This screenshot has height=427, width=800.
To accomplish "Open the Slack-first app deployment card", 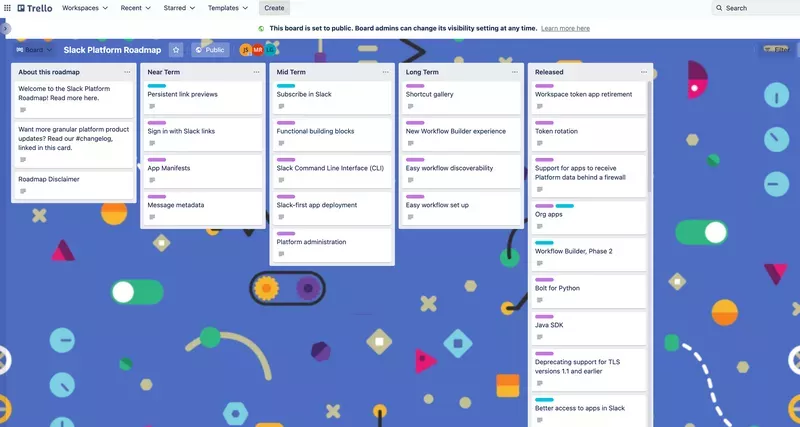I will pyautogui.click(x=332, y=208).
